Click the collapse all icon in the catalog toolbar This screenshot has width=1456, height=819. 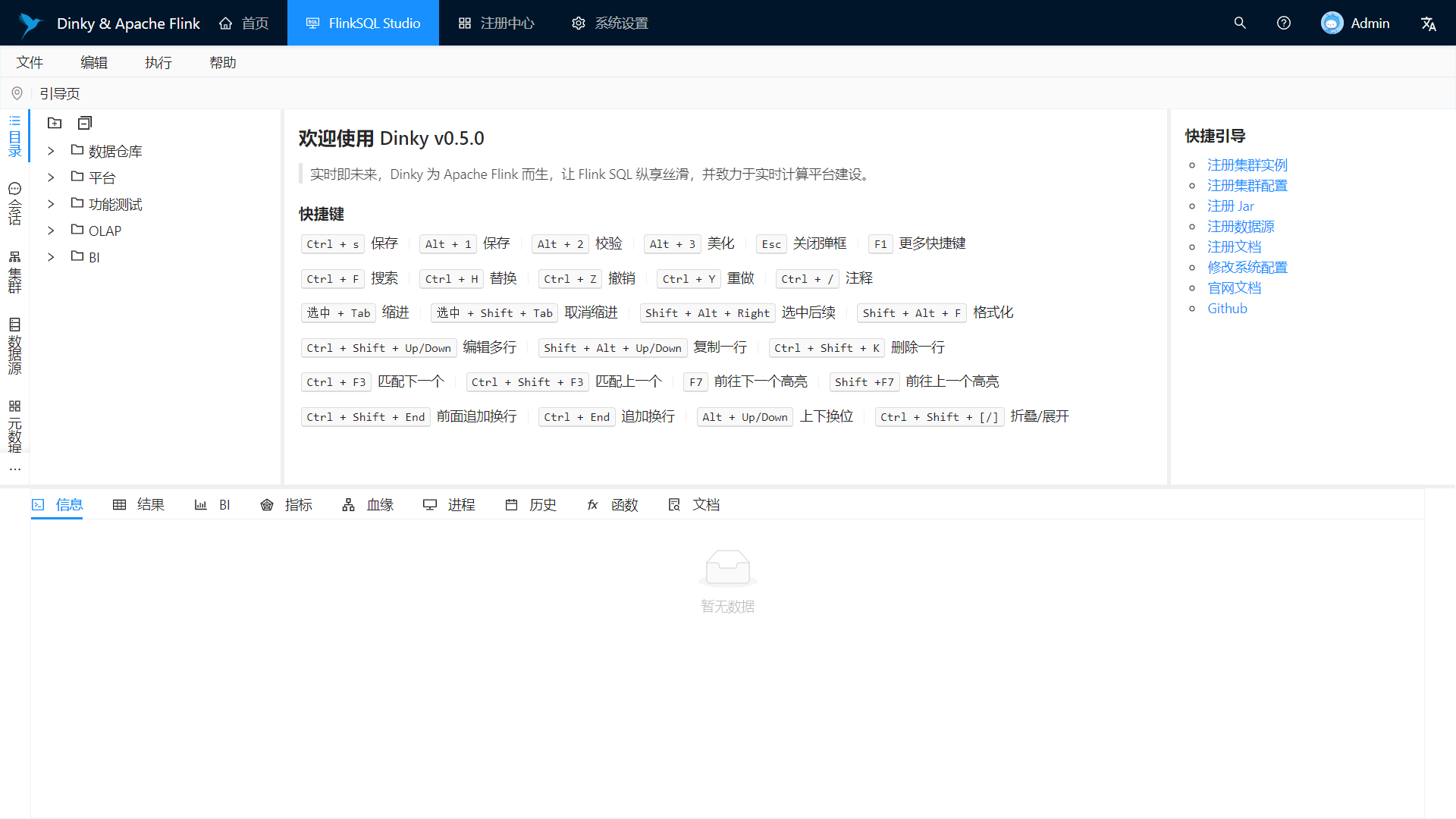[85, 123]
